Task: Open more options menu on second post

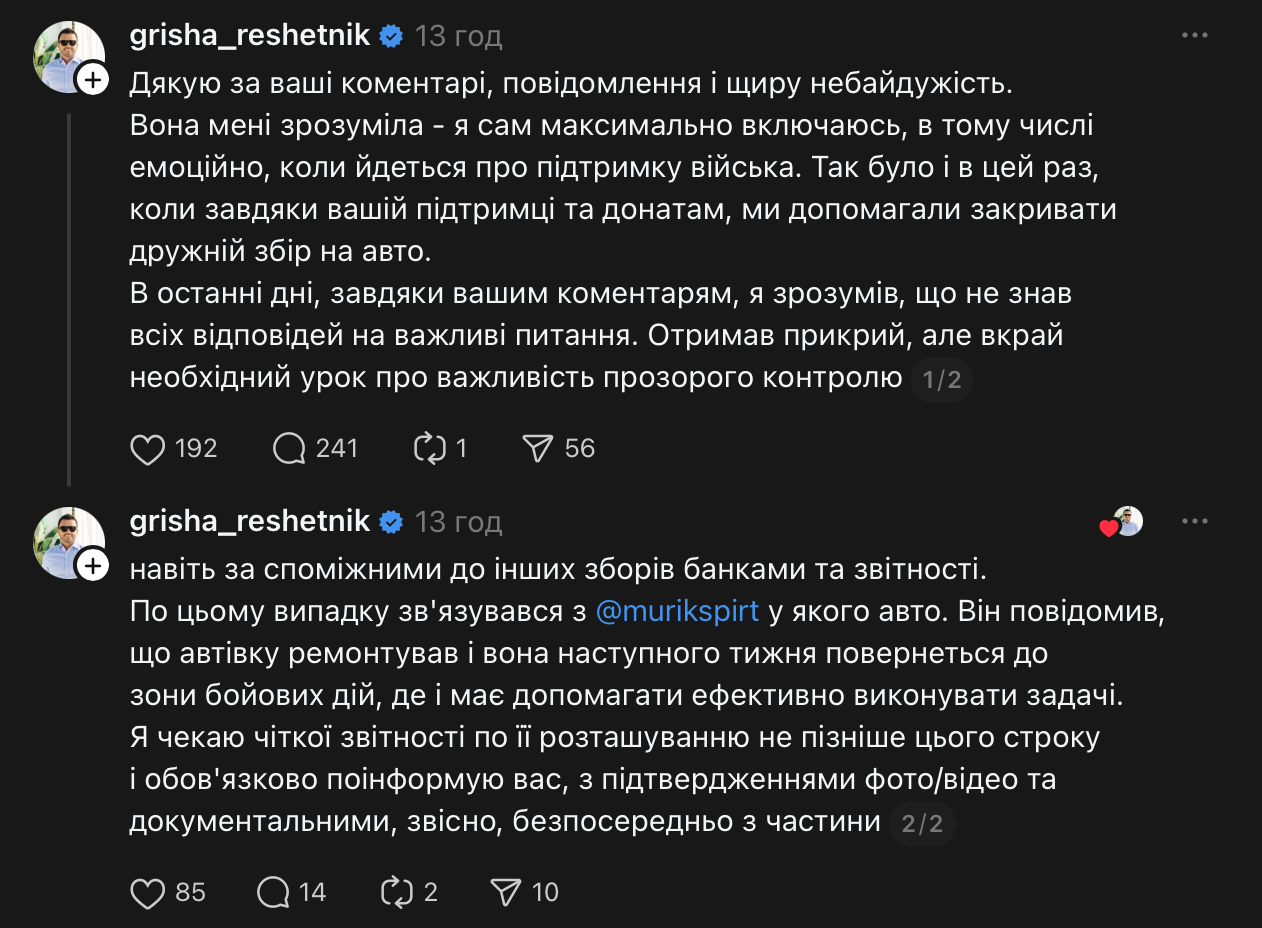Action: point(1195,522)
